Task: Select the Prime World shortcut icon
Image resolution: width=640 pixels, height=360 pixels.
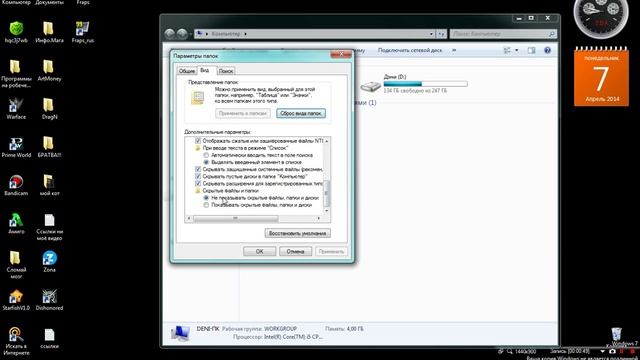Action: (16, 143)
